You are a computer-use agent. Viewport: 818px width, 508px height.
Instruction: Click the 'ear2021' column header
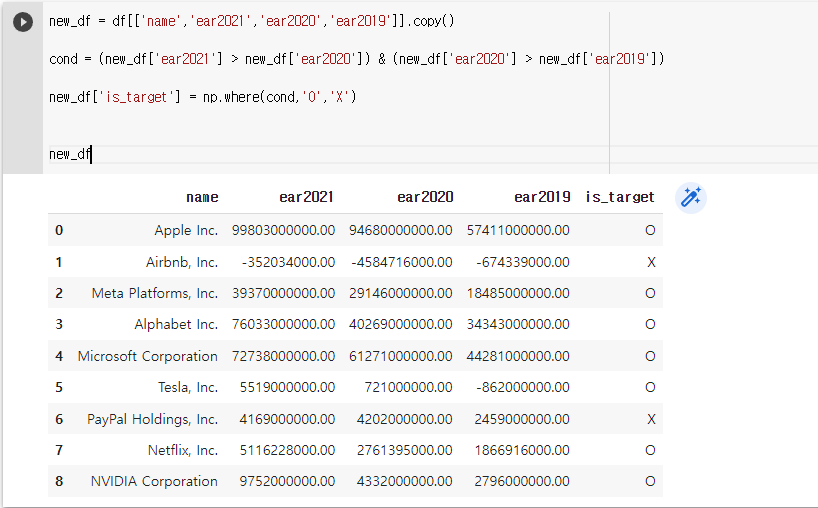pos(306,197)
